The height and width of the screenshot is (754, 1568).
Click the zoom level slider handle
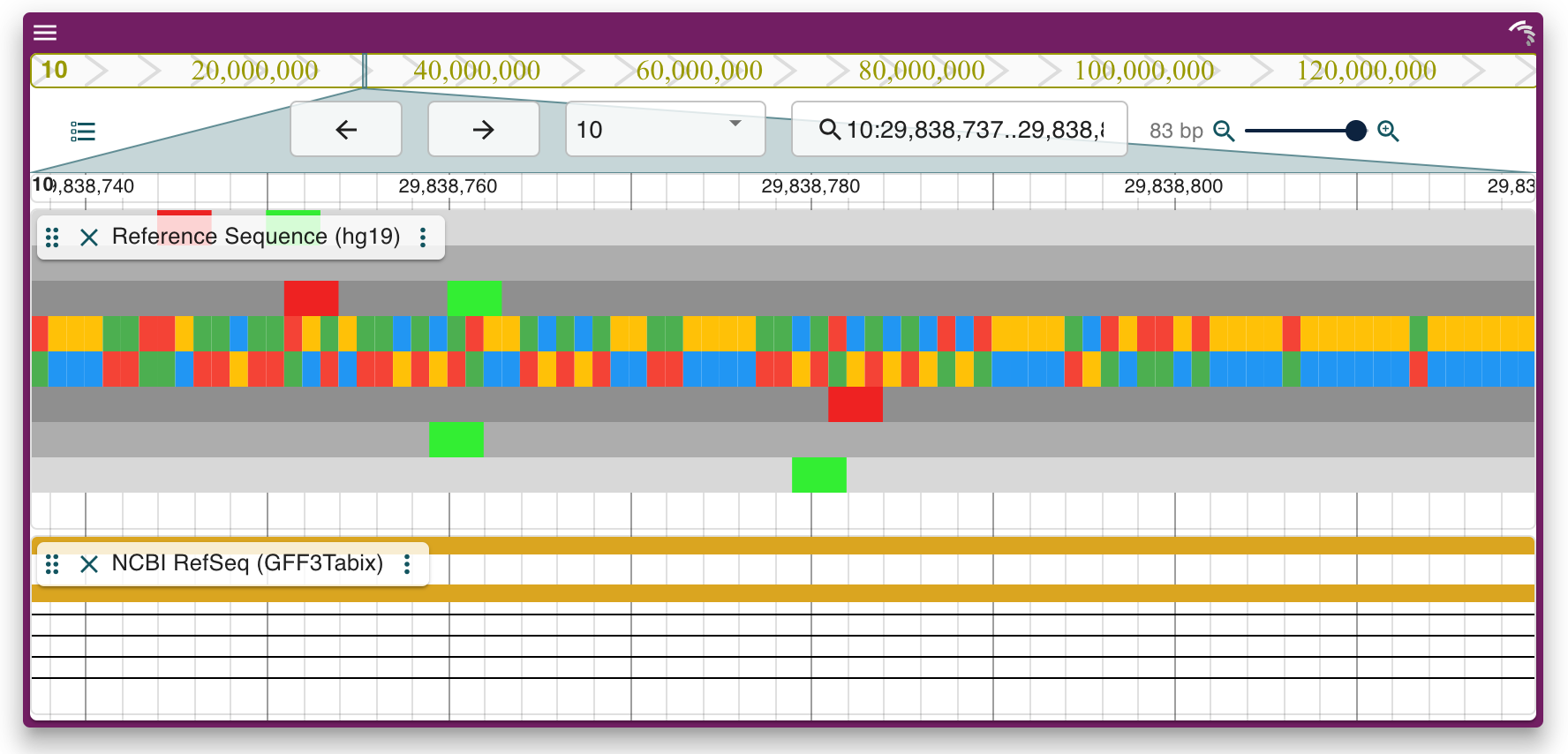tap(1356, 131)
